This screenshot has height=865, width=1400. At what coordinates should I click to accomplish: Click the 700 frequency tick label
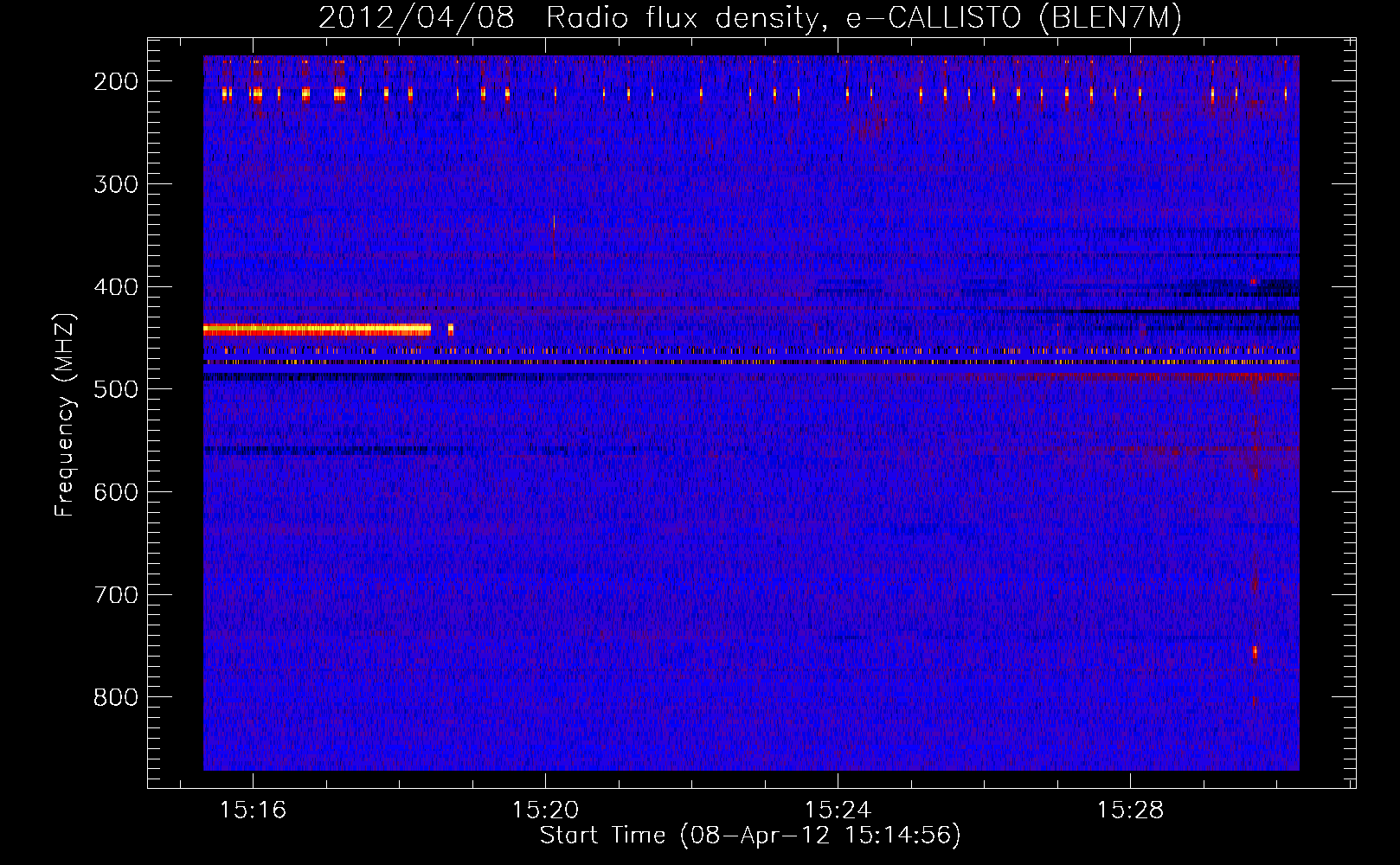pyautogui.click(x=115, y=595)
